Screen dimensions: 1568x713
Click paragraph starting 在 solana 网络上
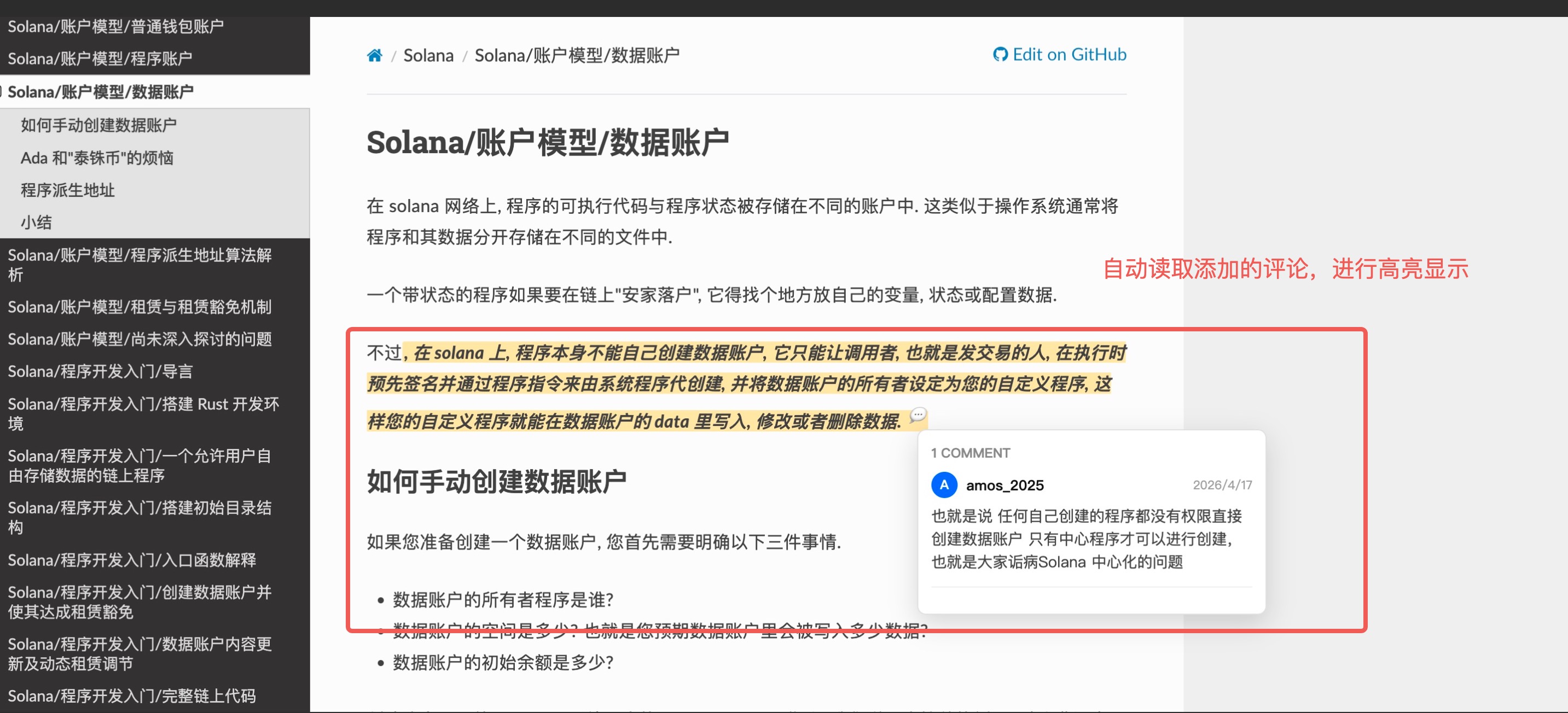(742, 221)
